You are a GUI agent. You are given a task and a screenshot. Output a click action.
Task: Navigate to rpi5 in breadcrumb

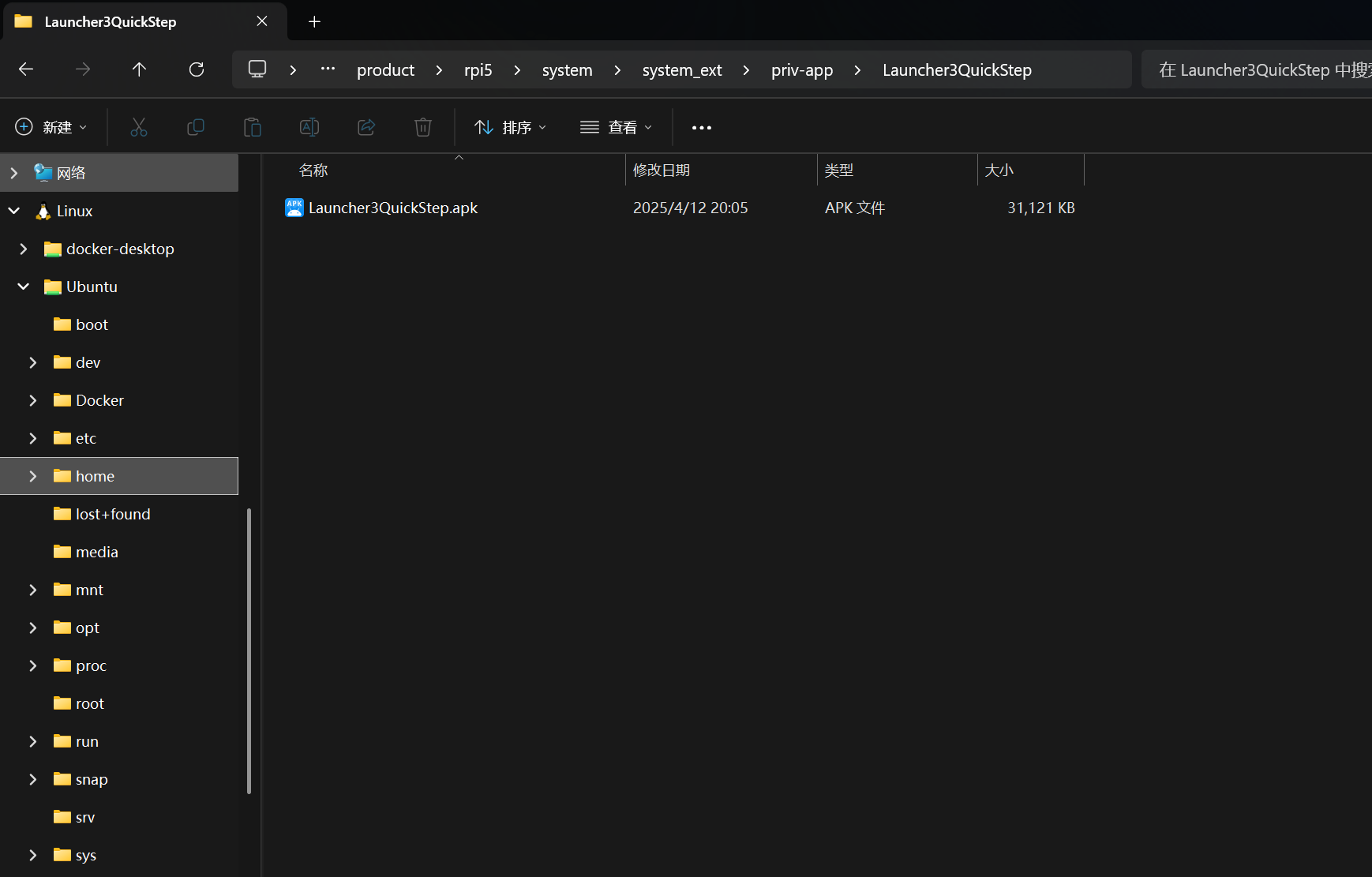click(x=478, y=70)
